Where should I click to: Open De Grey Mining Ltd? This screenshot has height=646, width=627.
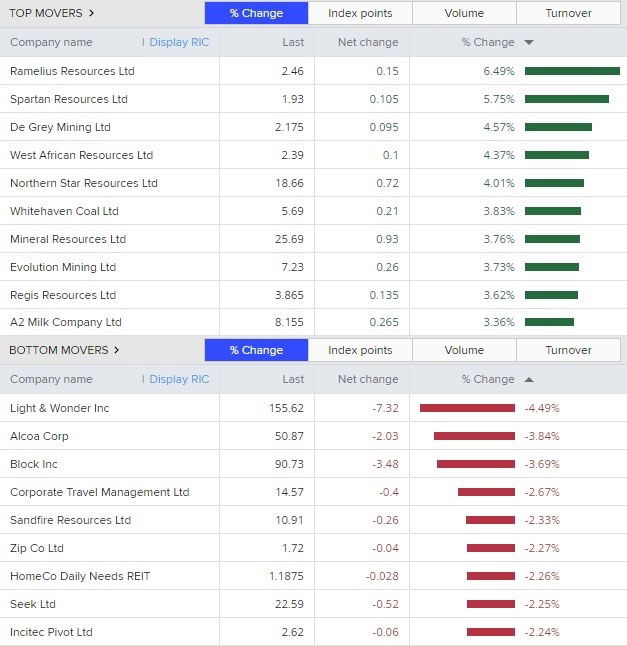pyautogui.click(x=60, y=127)
